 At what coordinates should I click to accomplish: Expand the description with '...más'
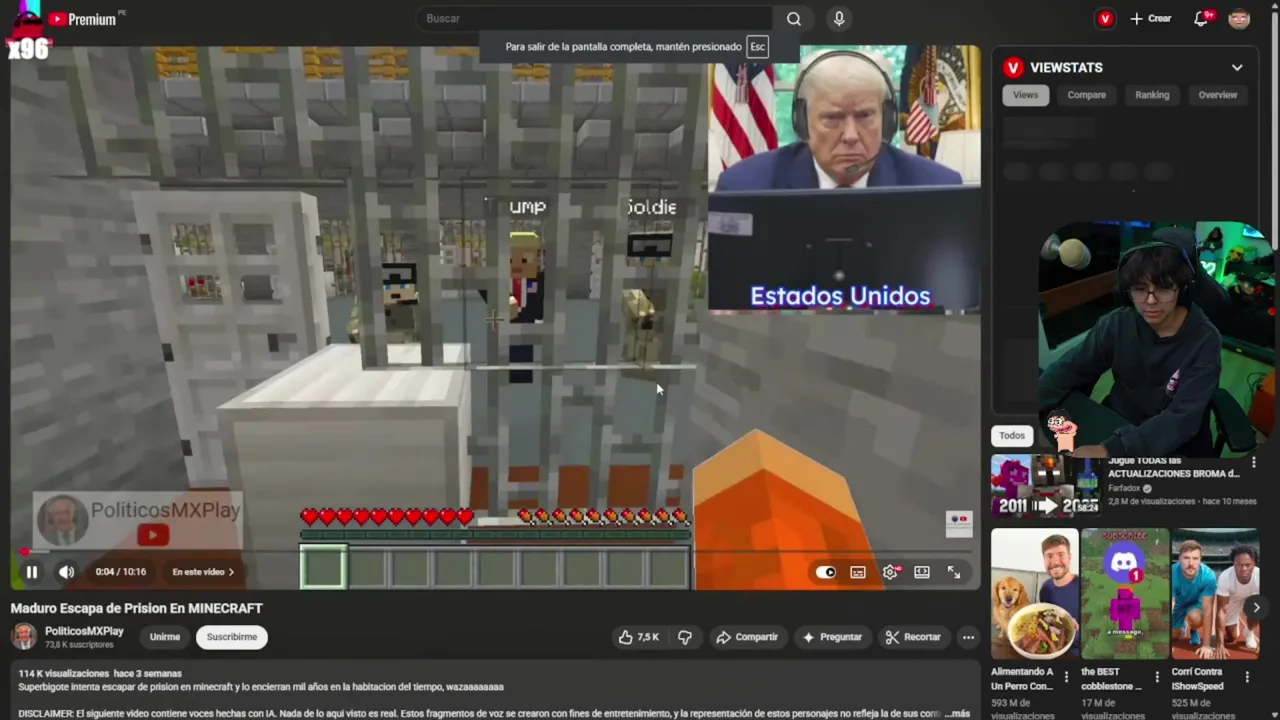958,713
